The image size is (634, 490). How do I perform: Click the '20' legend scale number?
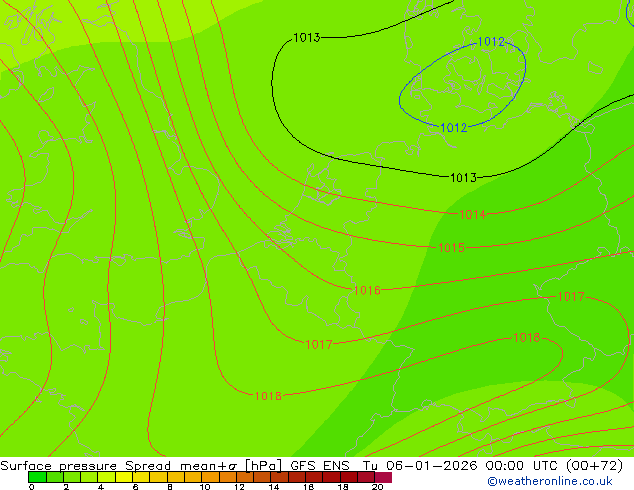[377, 487]
